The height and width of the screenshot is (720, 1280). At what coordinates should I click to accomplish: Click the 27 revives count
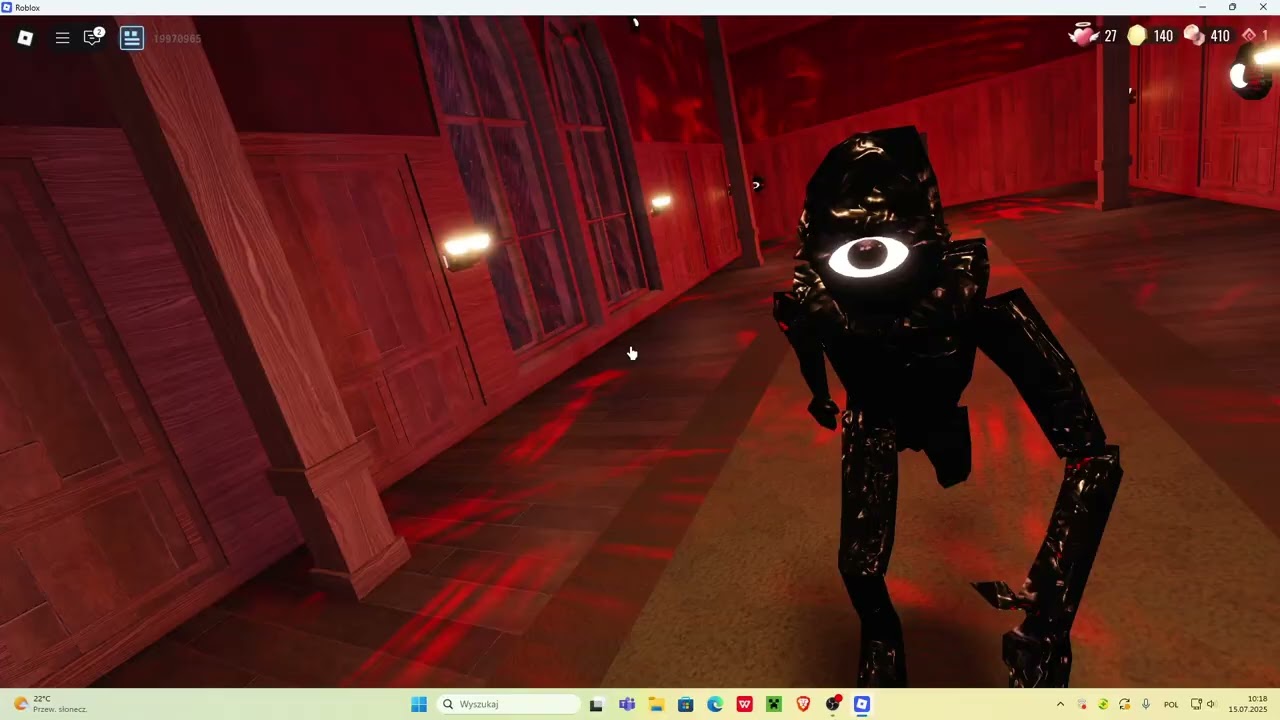click(x=1110, y=36)
